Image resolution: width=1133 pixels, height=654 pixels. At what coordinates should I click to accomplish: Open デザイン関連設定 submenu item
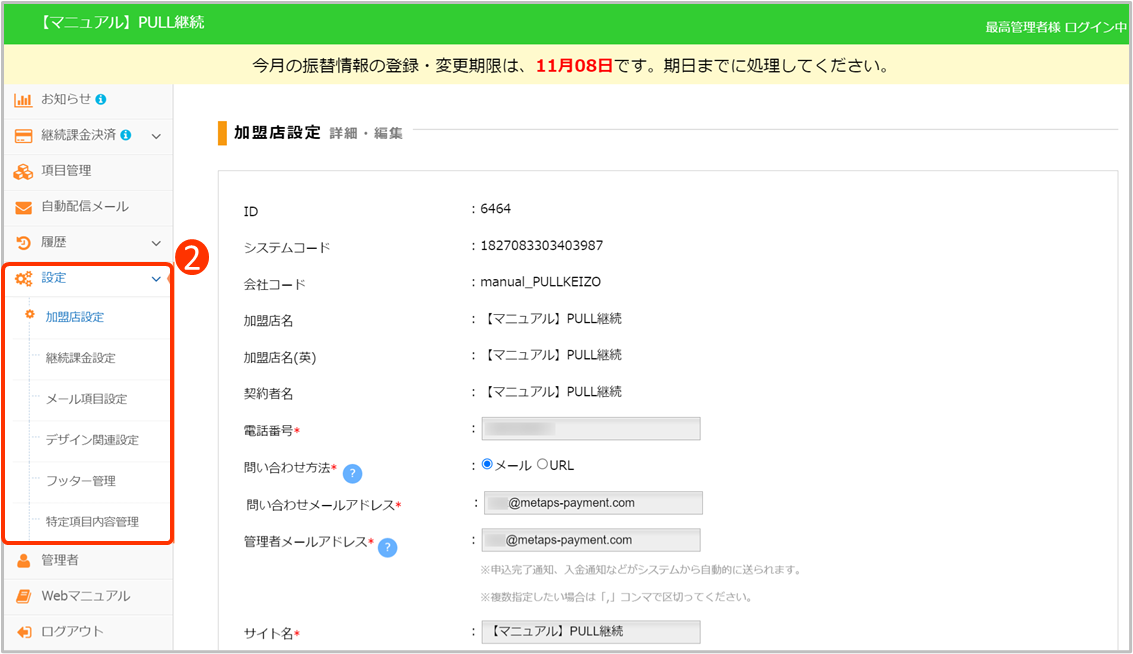(x=92, y=440)
